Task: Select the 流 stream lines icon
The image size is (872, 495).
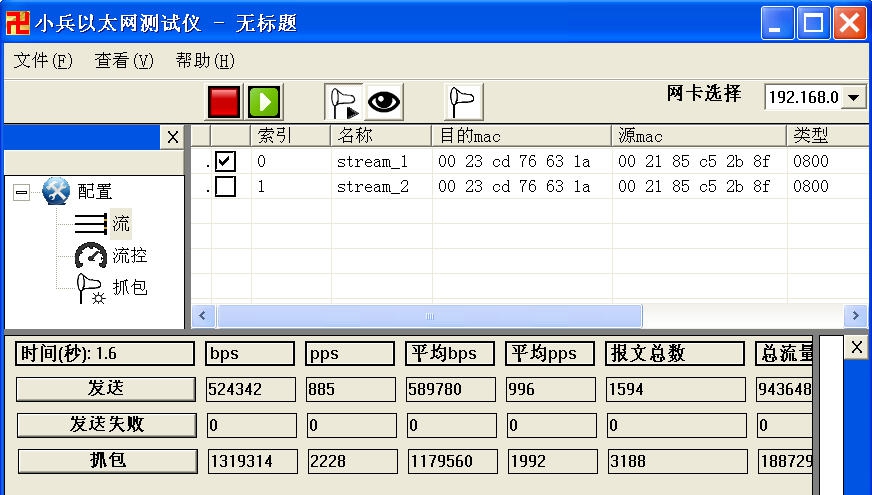Action: tap(91, 224)
